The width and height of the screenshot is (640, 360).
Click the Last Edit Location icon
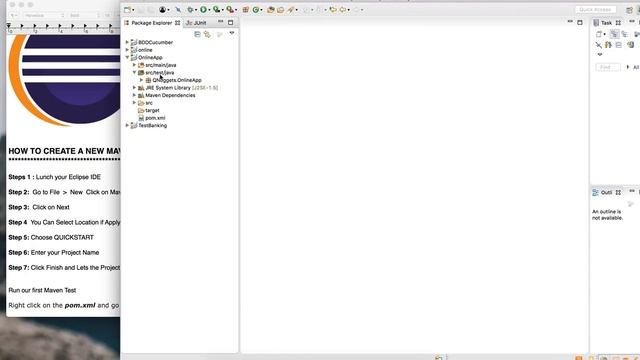point(333,9)
